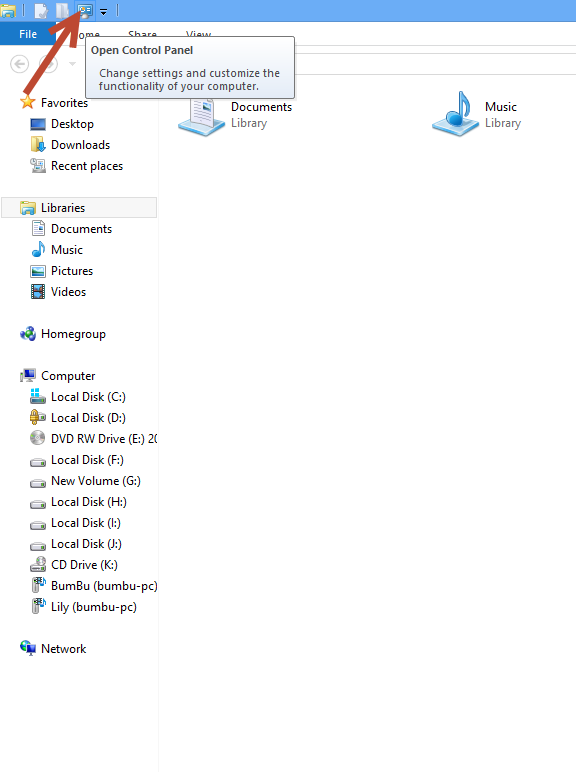Select the Libraries node in sidebar
This screenshot has width=576, height=772.
(79, 208)
